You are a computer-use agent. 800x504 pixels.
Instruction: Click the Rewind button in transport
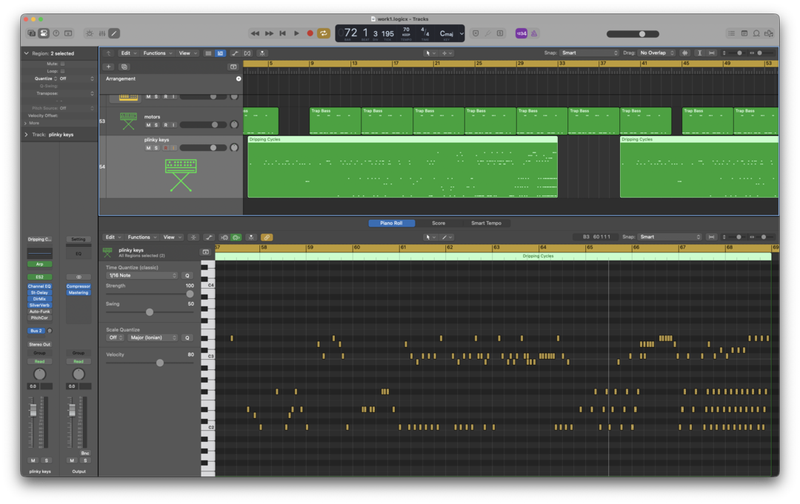pyautogui.click(x=255, y=33)
